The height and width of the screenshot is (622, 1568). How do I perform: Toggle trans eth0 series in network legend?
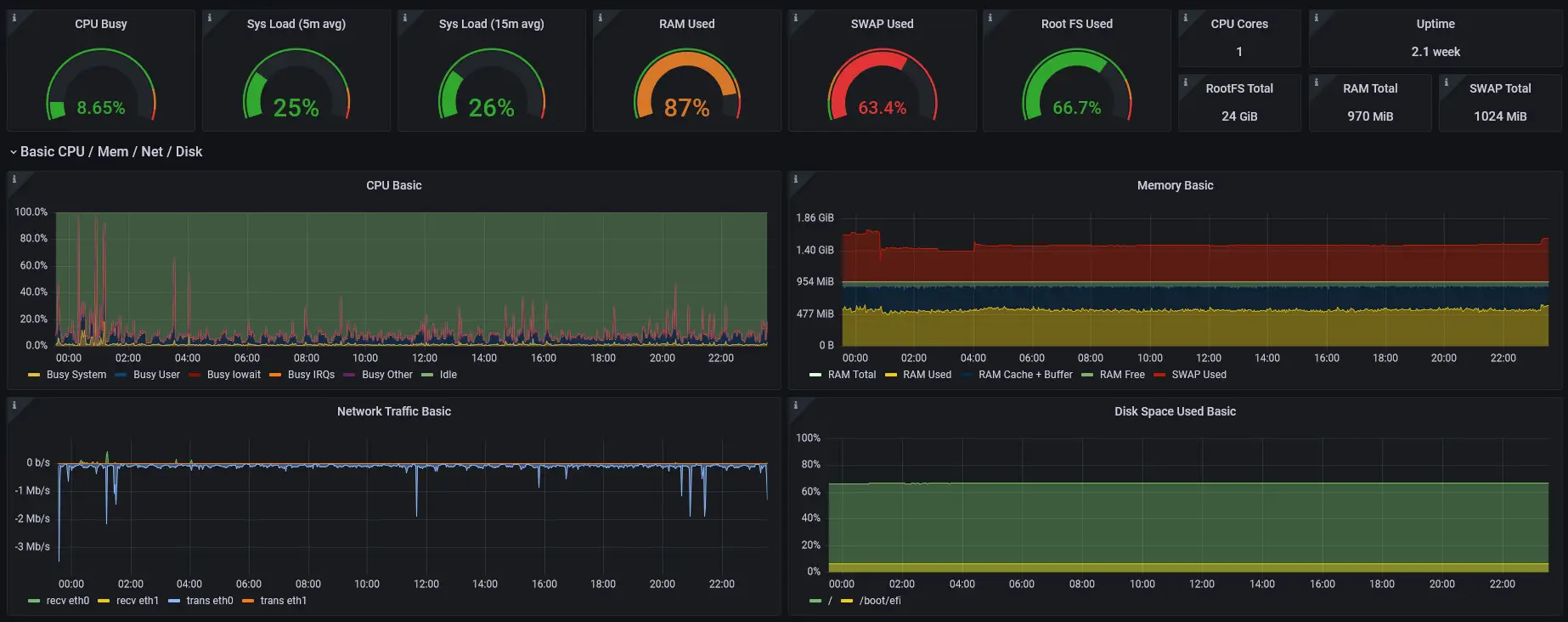pyautogui.click(x=210, y=601)
